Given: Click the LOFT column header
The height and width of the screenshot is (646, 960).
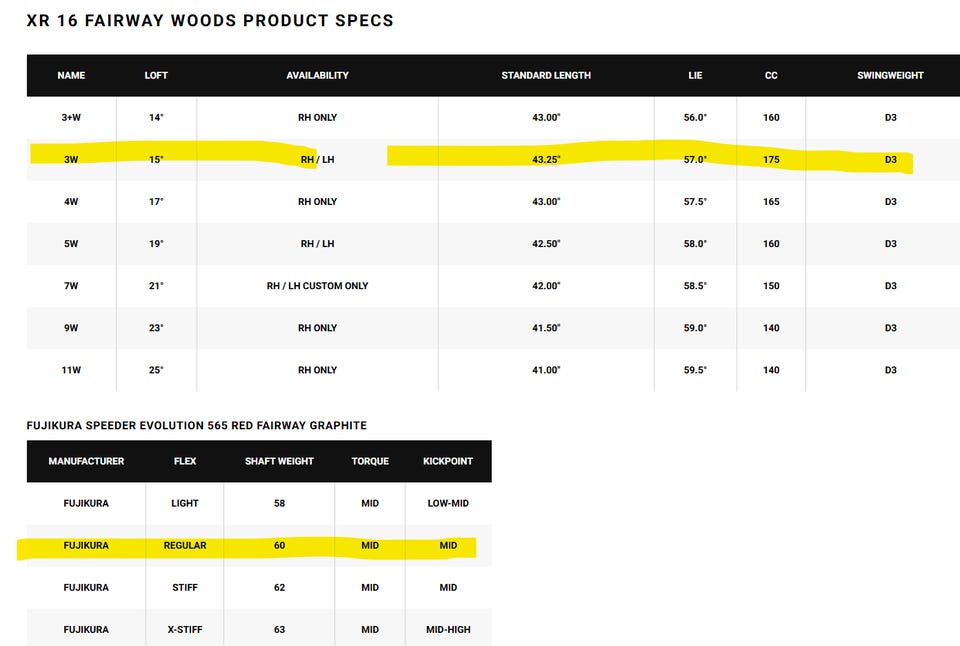Looking at the screenshot, I should [x=156, y=75].
